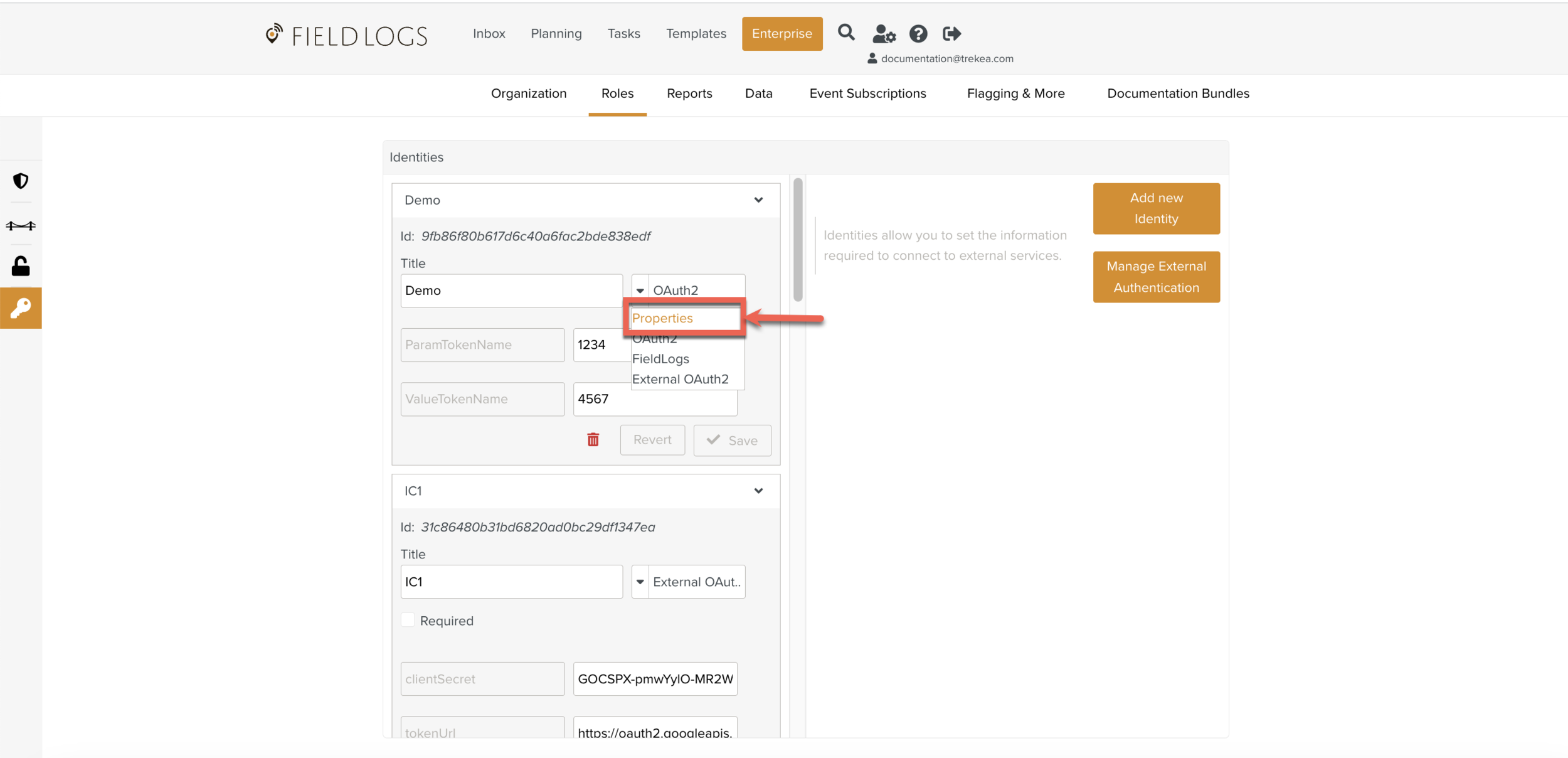Open the unlocked padlock sidebar icon
This screenshot has width=1568, height=758.
tap(21, 266)
